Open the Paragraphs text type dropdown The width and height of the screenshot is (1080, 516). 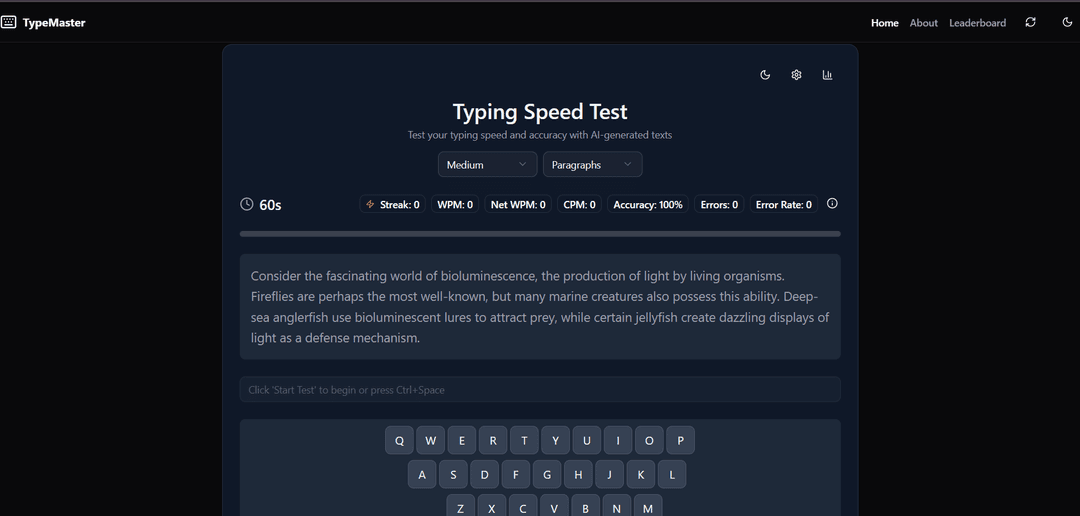(x=592, y=165)
